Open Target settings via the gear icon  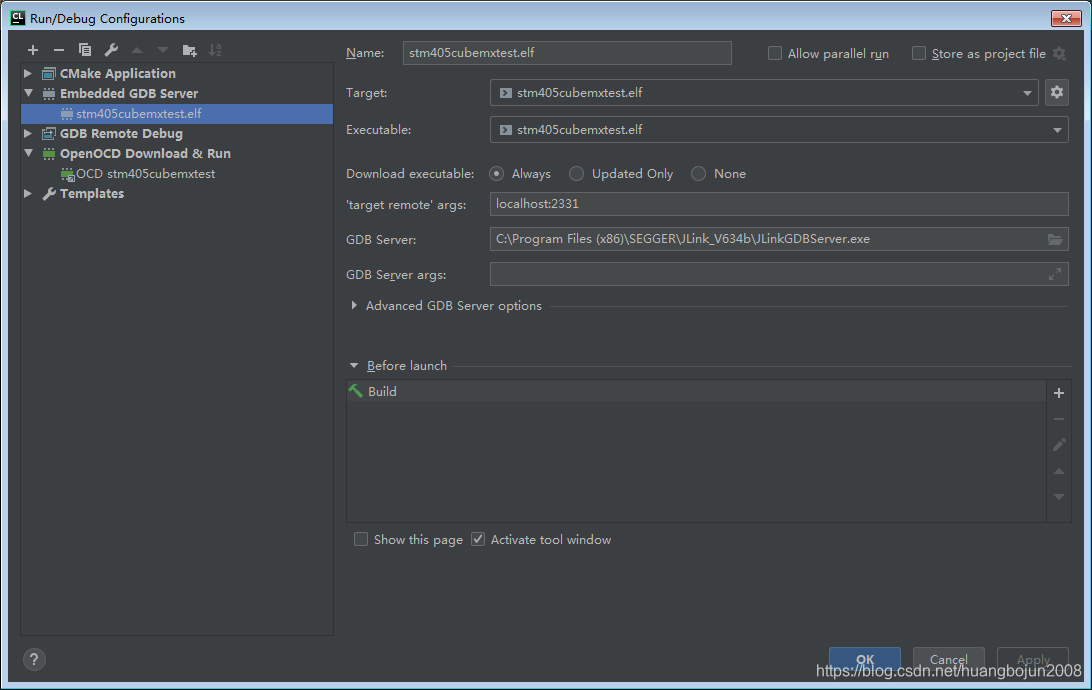point(1057,90)
